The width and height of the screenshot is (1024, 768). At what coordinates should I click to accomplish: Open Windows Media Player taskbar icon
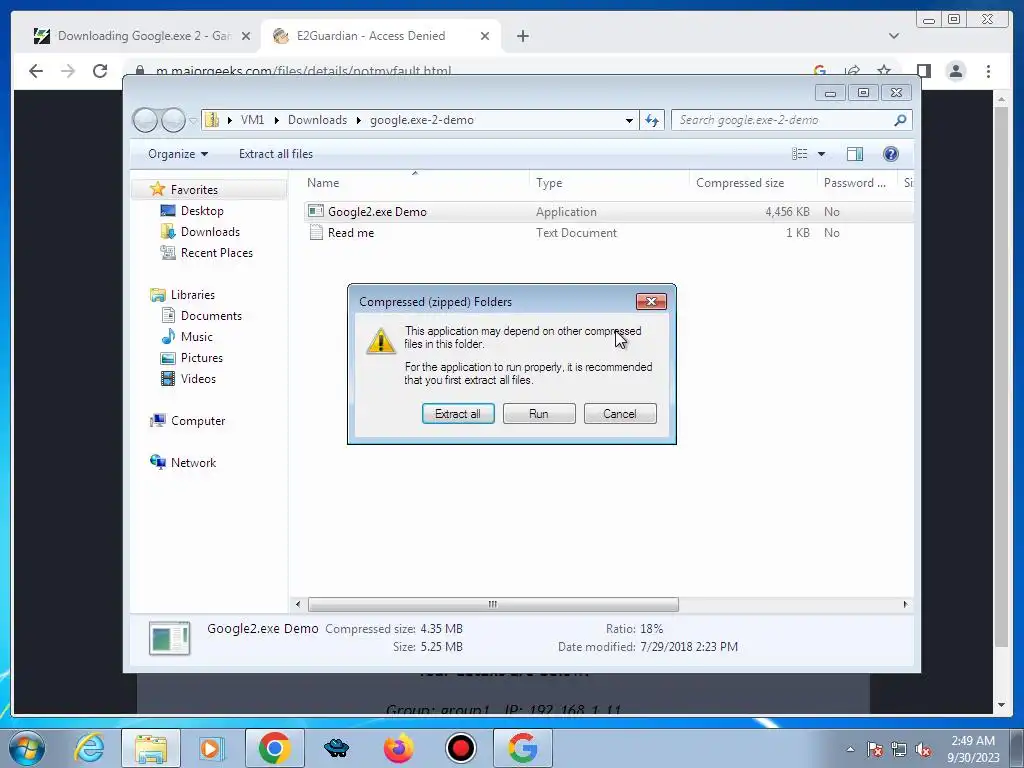coord(211,748)
